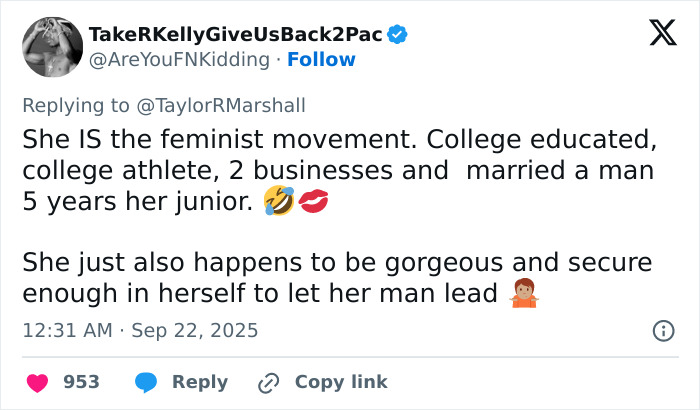Click the laughing crying emoji
The width and height of the screenshot is (700, 410).
[x=278, y=202]
